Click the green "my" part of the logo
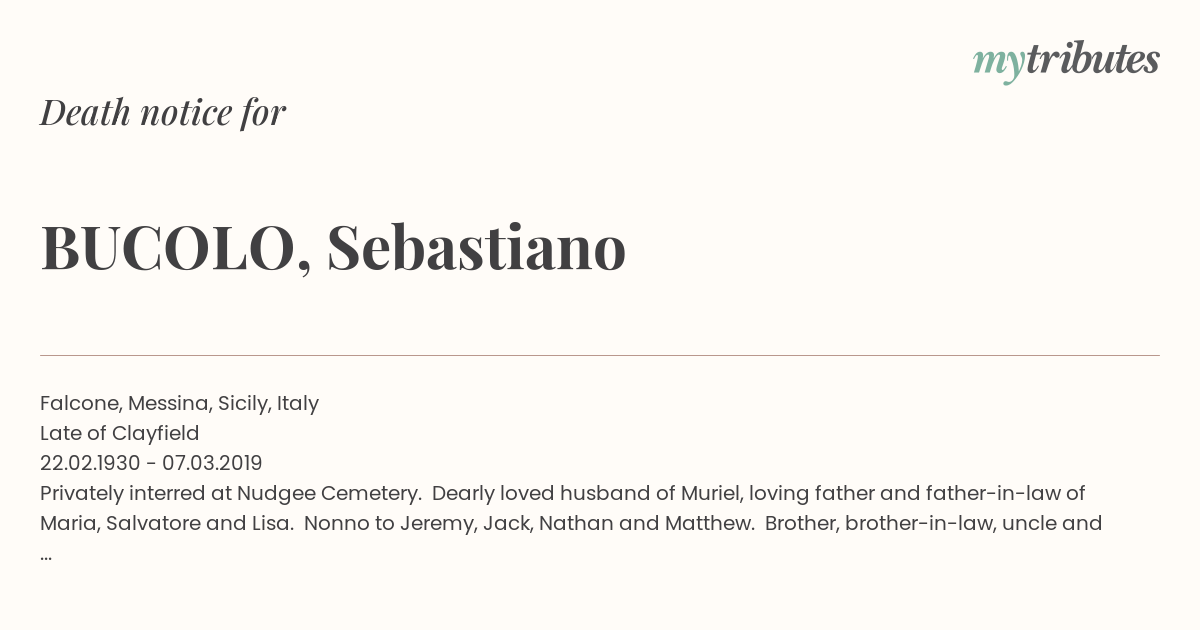1200x630 pixels. [x=998, y=64]
